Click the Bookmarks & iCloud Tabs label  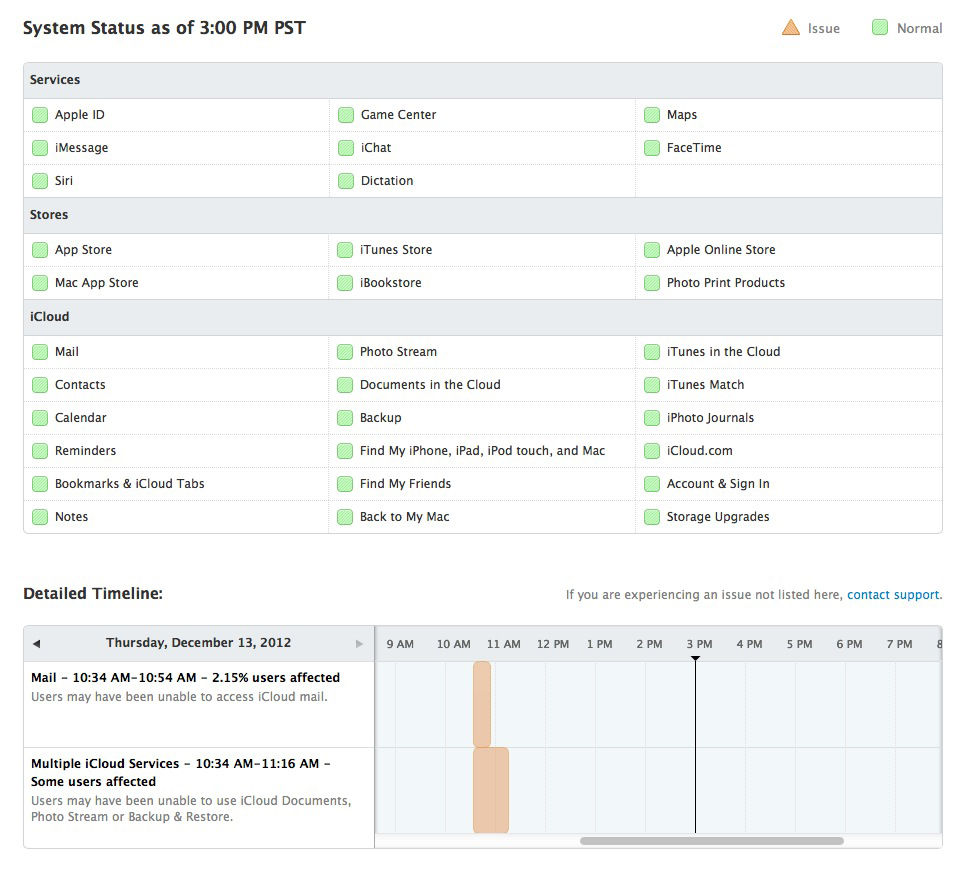[x=129, y=484]
